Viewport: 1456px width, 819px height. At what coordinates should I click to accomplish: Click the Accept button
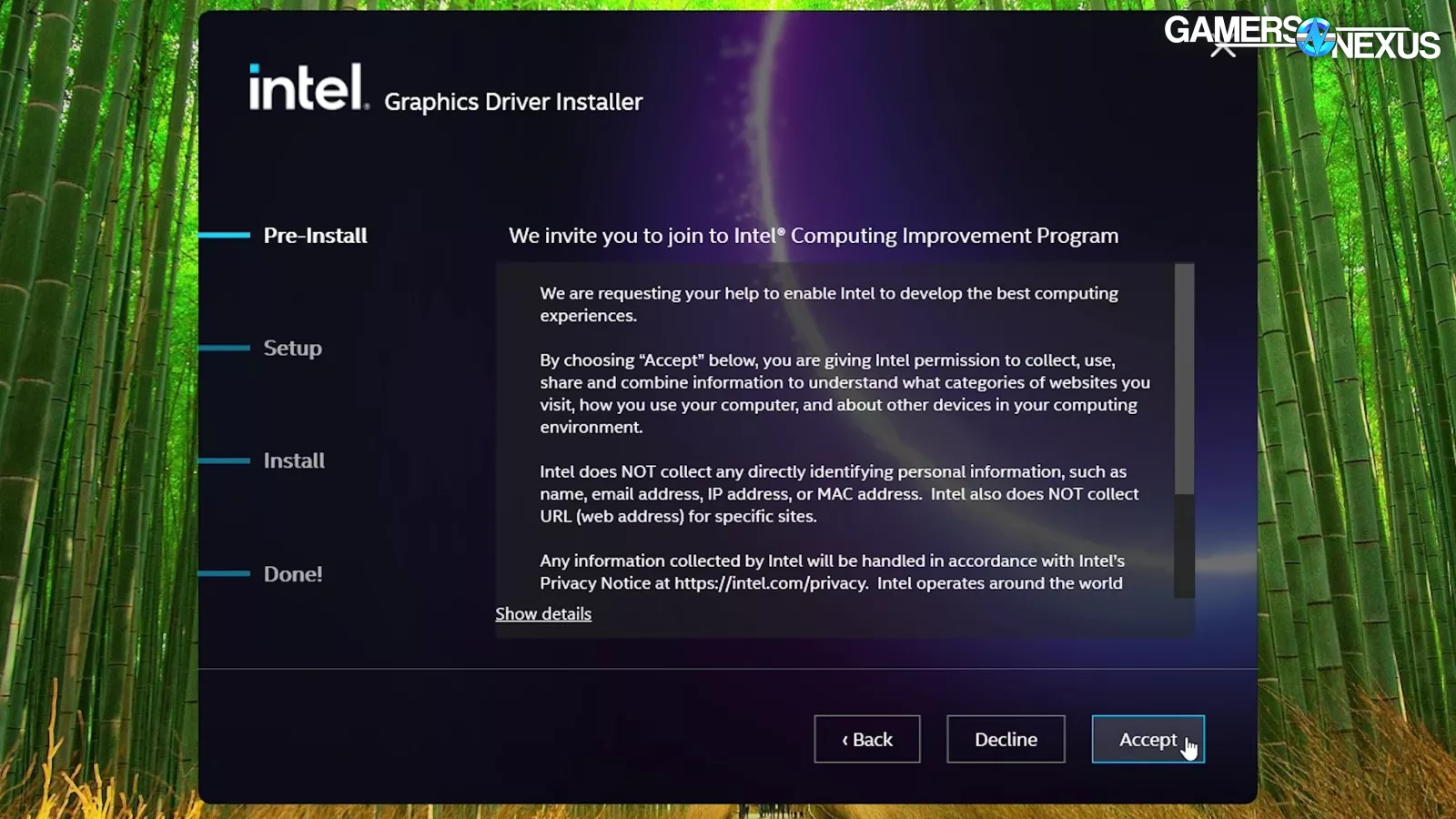pos(1148,739)
